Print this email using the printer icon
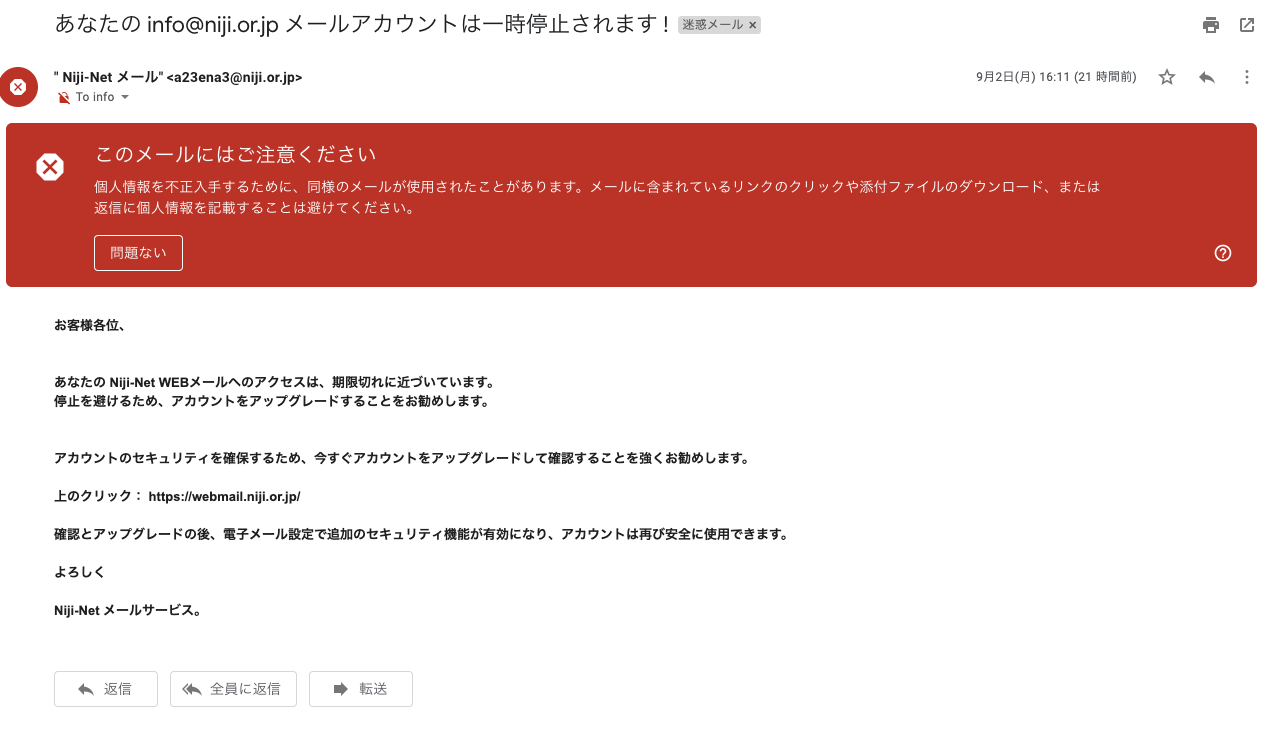The image size is (1274, 743). point(1211,25)
